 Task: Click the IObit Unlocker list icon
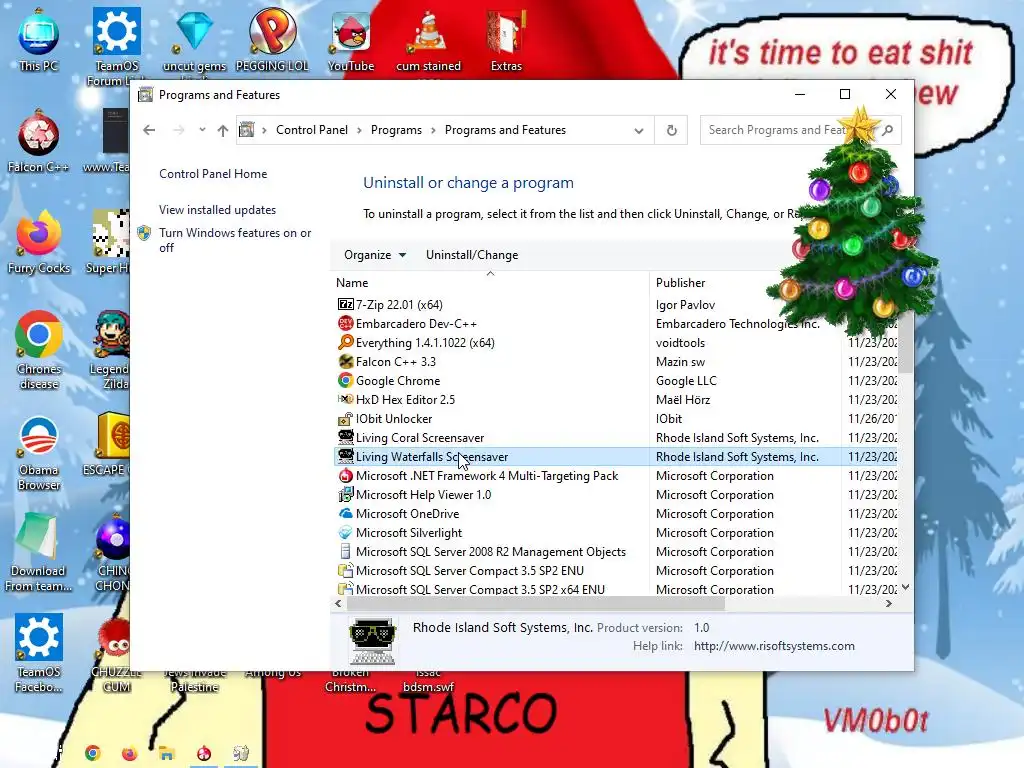(345, 419)
